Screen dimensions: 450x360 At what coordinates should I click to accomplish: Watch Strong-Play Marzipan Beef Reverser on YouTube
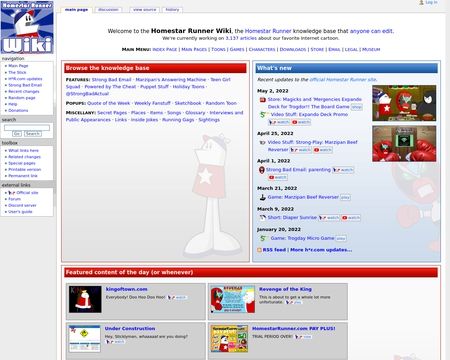click(323, 150)
